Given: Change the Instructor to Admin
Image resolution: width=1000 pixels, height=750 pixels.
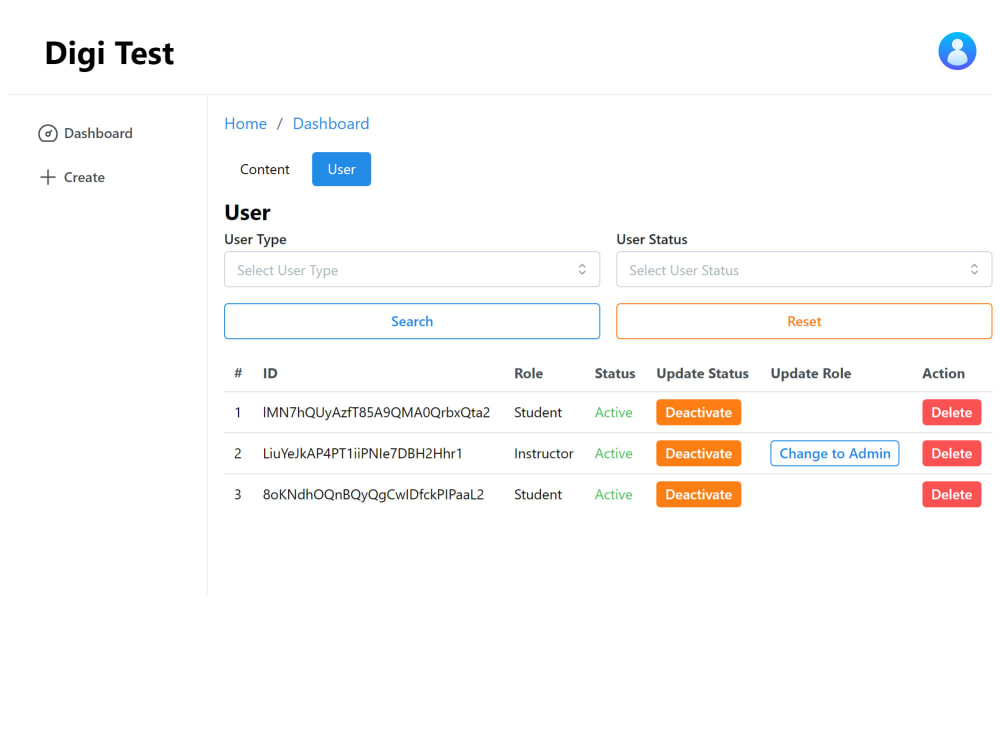Looking at the screenshot, I should [x=834, y=453].
